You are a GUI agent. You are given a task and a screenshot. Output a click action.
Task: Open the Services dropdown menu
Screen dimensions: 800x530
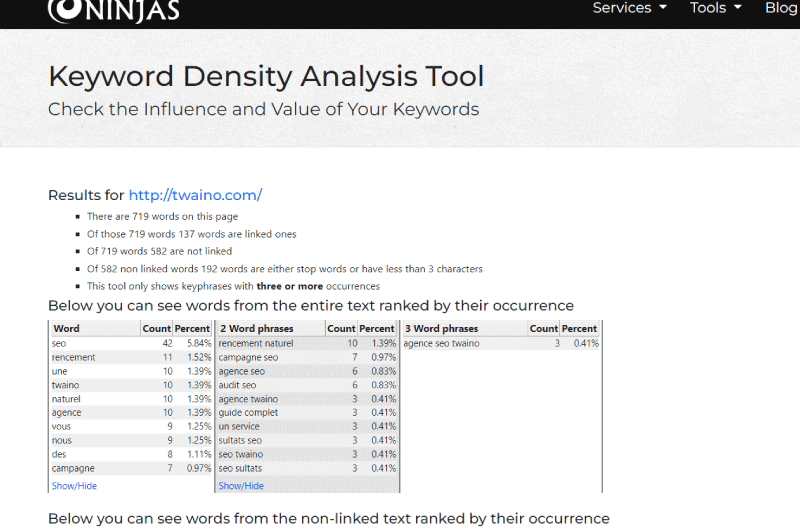click(x=629, y=8)
